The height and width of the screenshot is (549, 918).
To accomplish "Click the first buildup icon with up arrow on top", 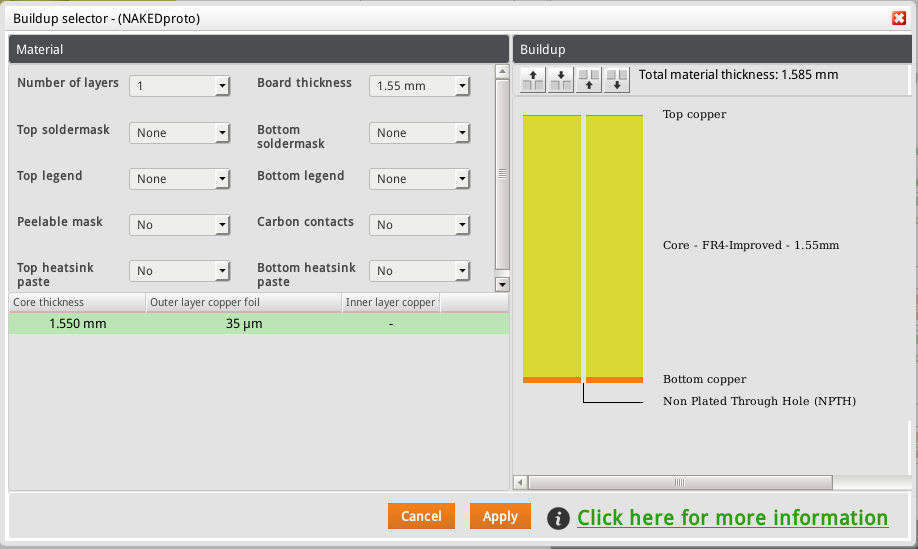I will pyautogui.click(x=533, y=80).
